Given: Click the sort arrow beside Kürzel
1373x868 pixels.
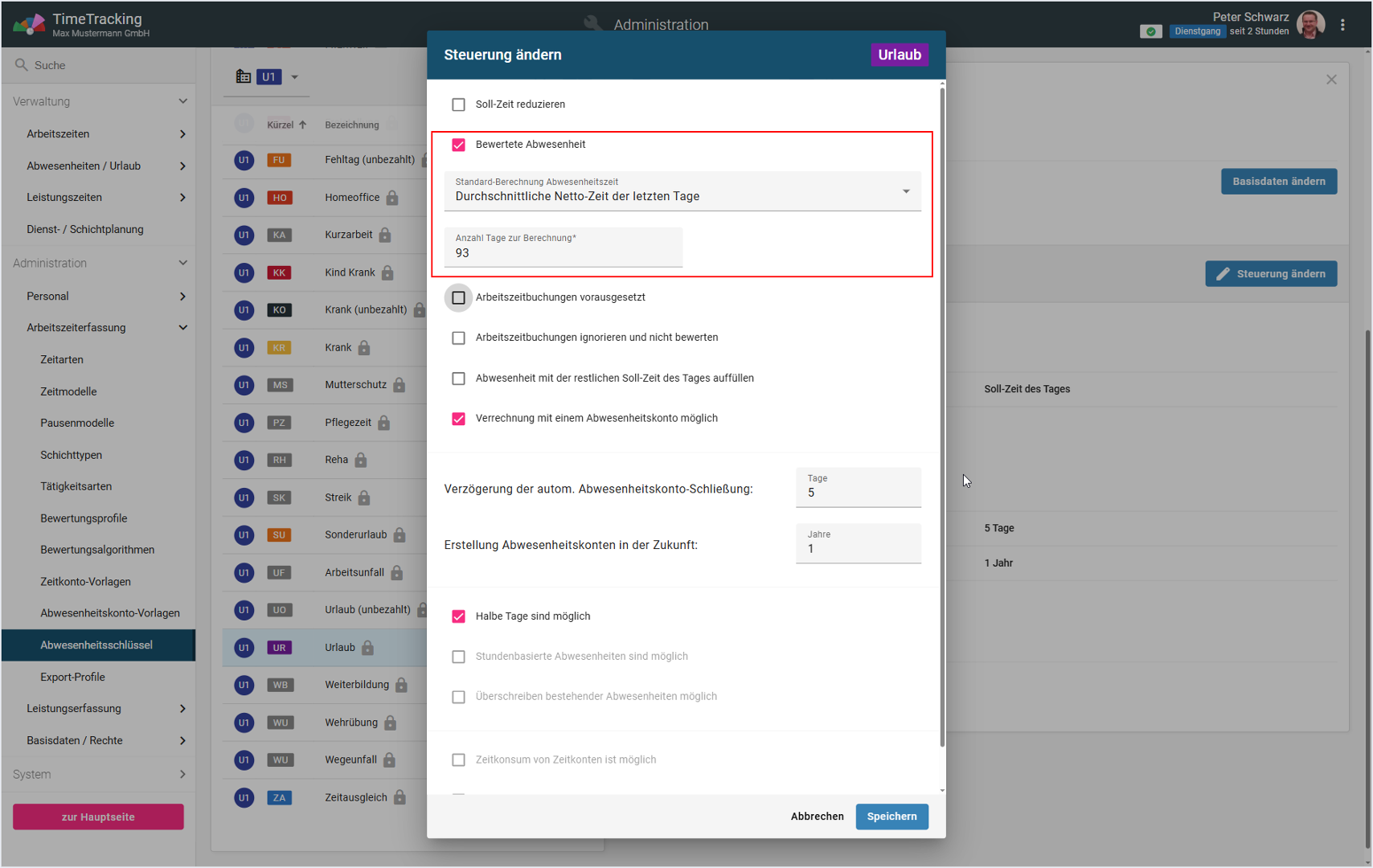Looking at the screenshot, I should [x=303, y=125].
